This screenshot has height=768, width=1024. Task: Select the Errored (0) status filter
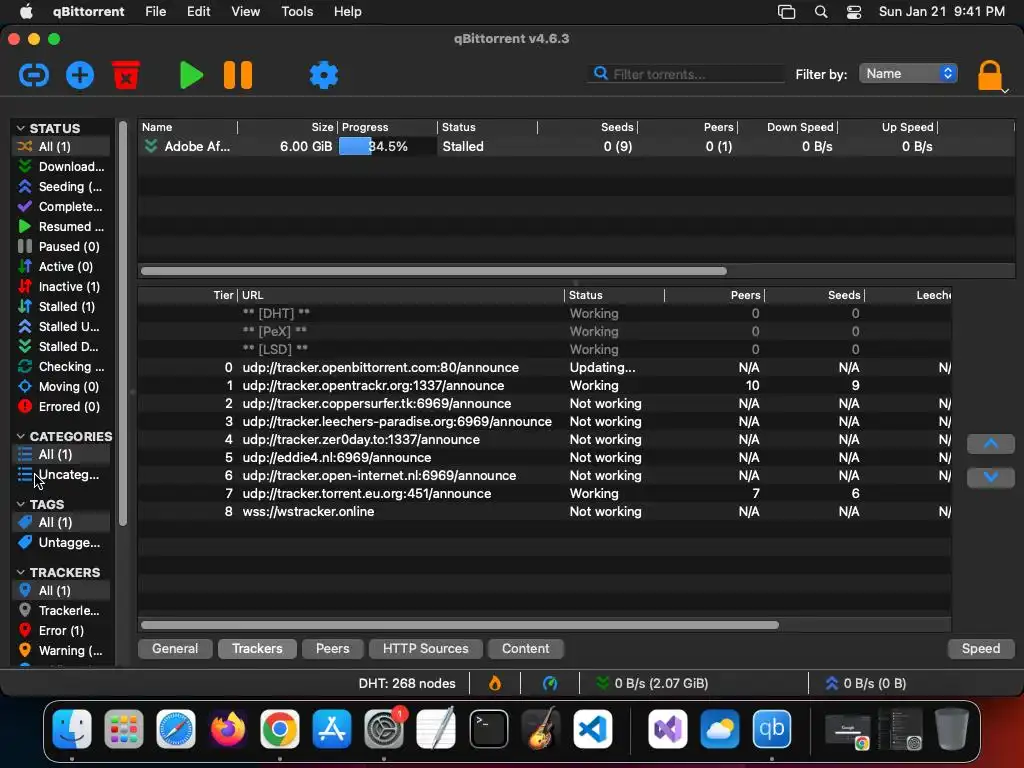pyautogui.click(x=61, y=407)
